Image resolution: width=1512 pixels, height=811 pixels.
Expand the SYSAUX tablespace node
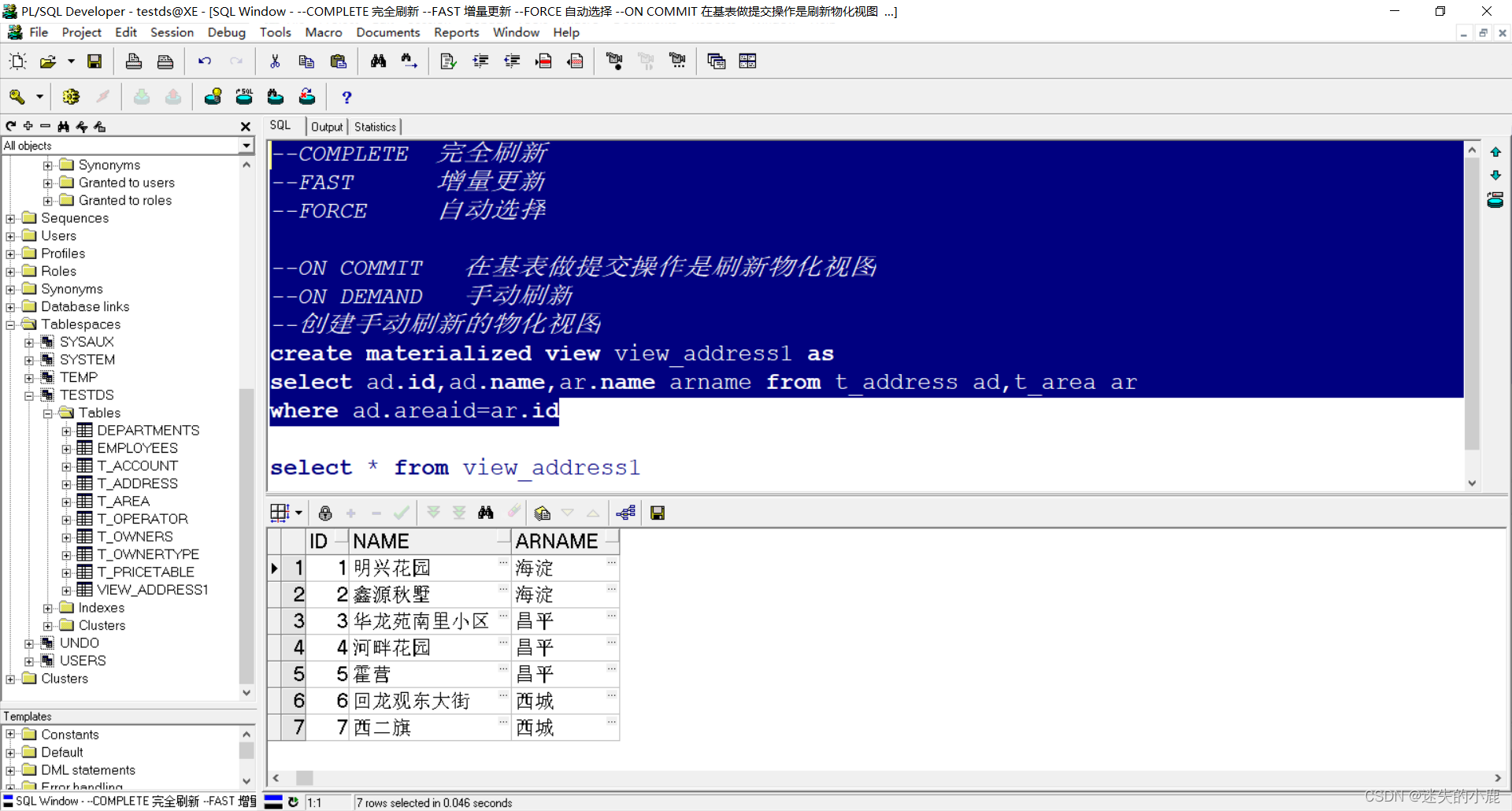point(29,343)
